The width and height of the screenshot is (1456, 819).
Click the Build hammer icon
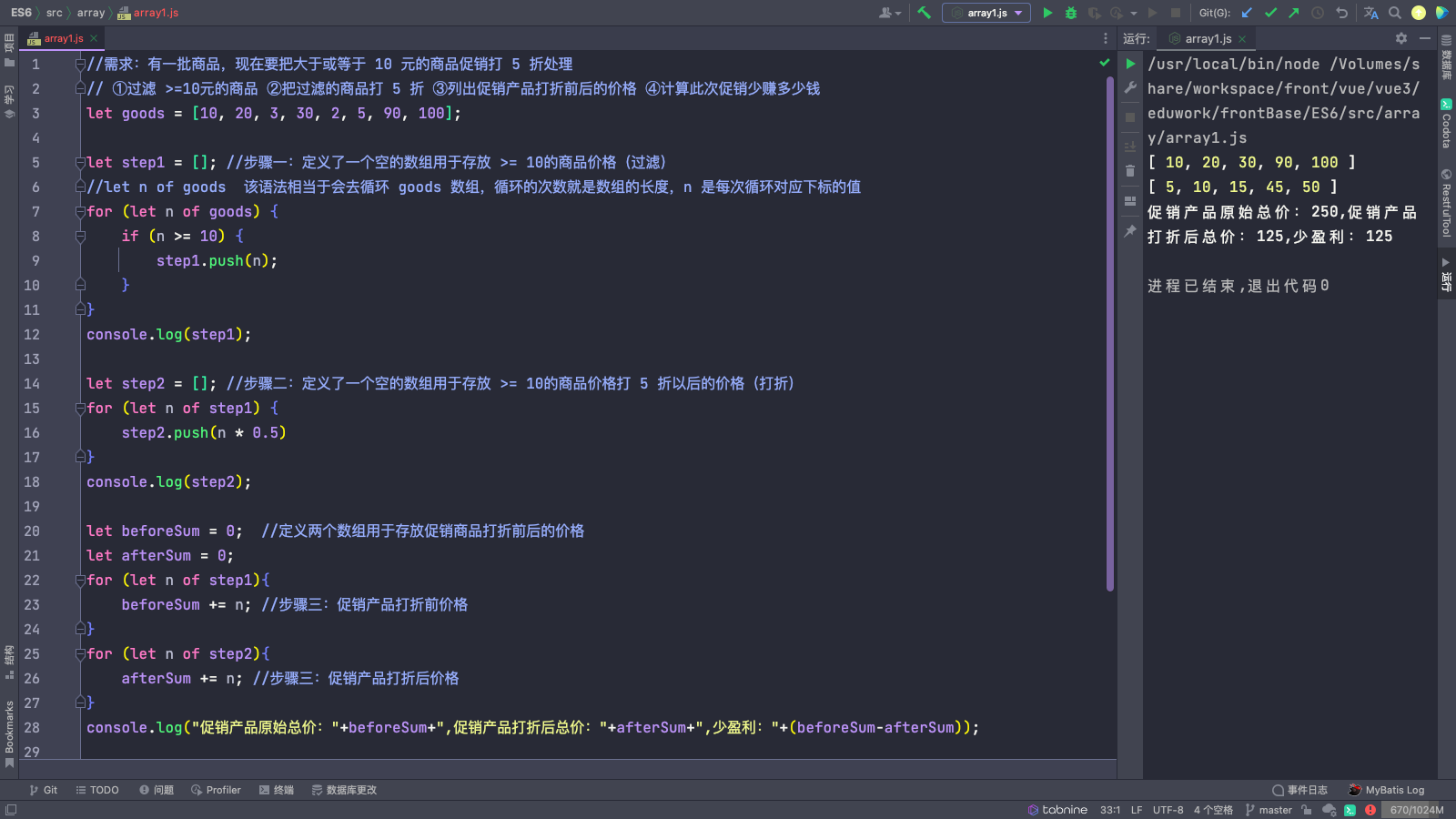(x=925, y=13)
